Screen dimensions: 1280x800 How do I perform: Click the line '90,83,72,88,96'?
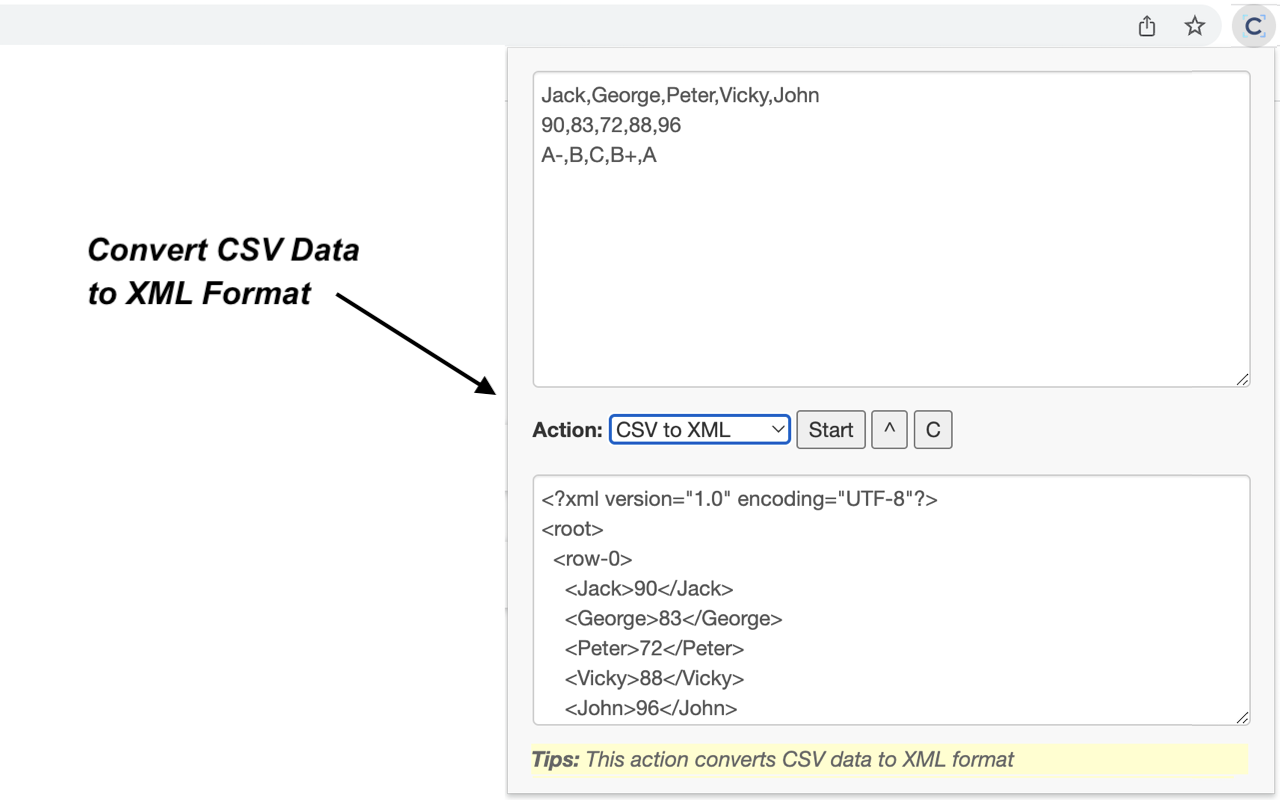coord(611,126)
